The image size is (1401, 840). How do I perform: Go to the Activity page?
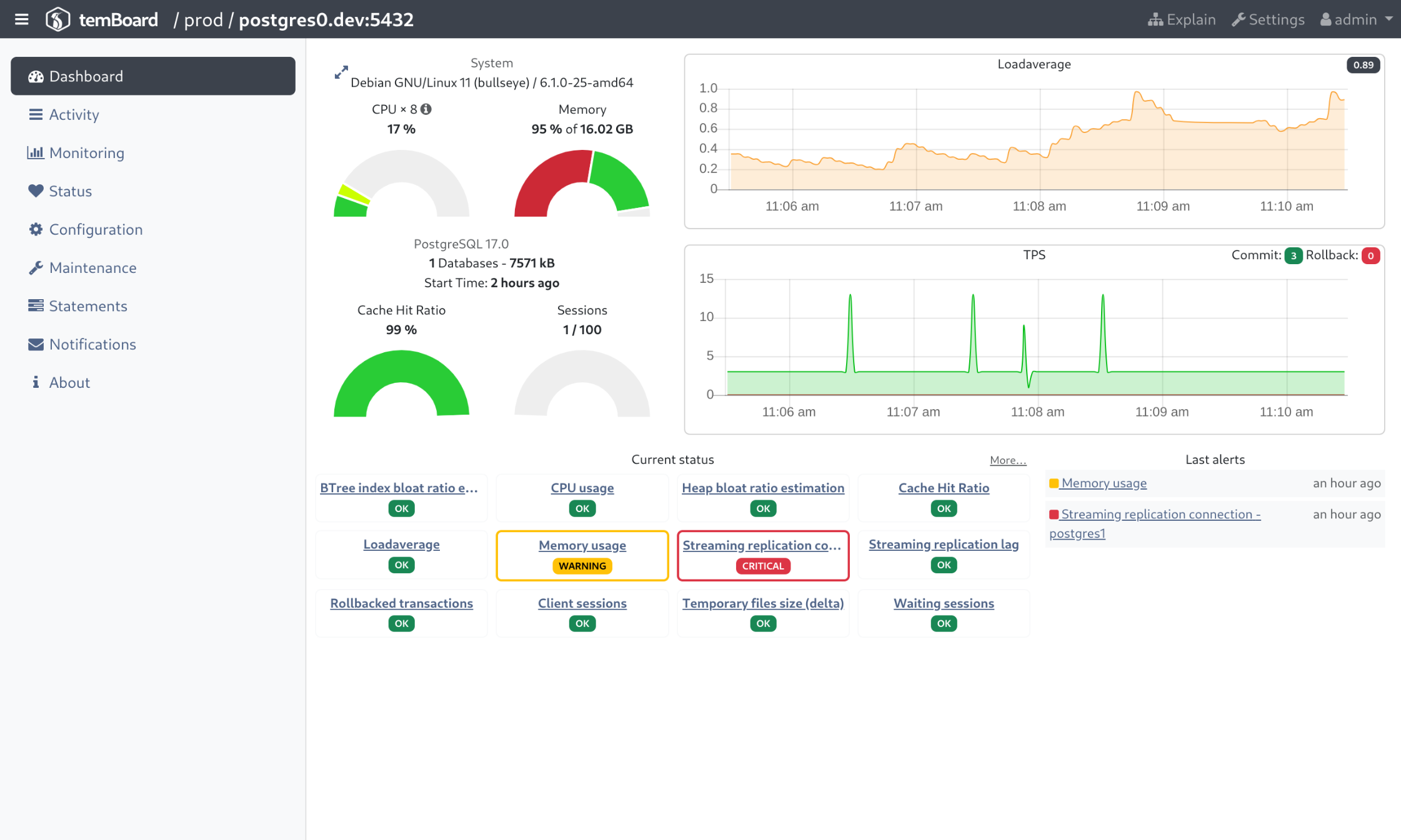[74, 114]
